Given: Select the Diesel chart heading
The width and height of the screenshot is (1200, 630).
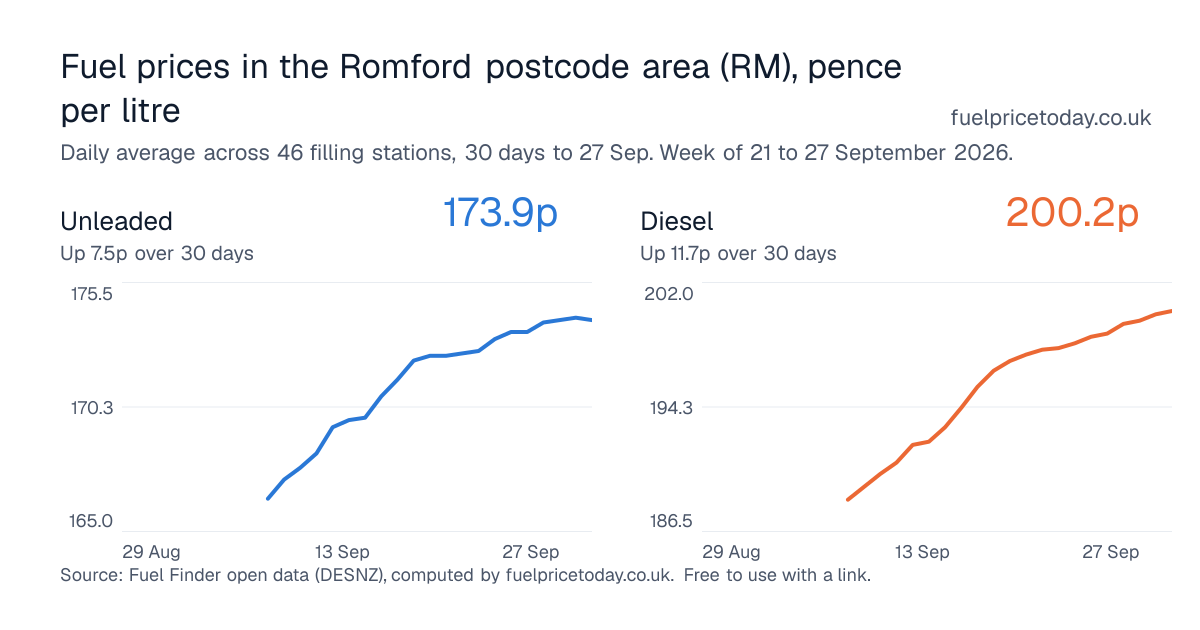Looking at the screenshot, I should pyautogui.click(x=677, y=221).
